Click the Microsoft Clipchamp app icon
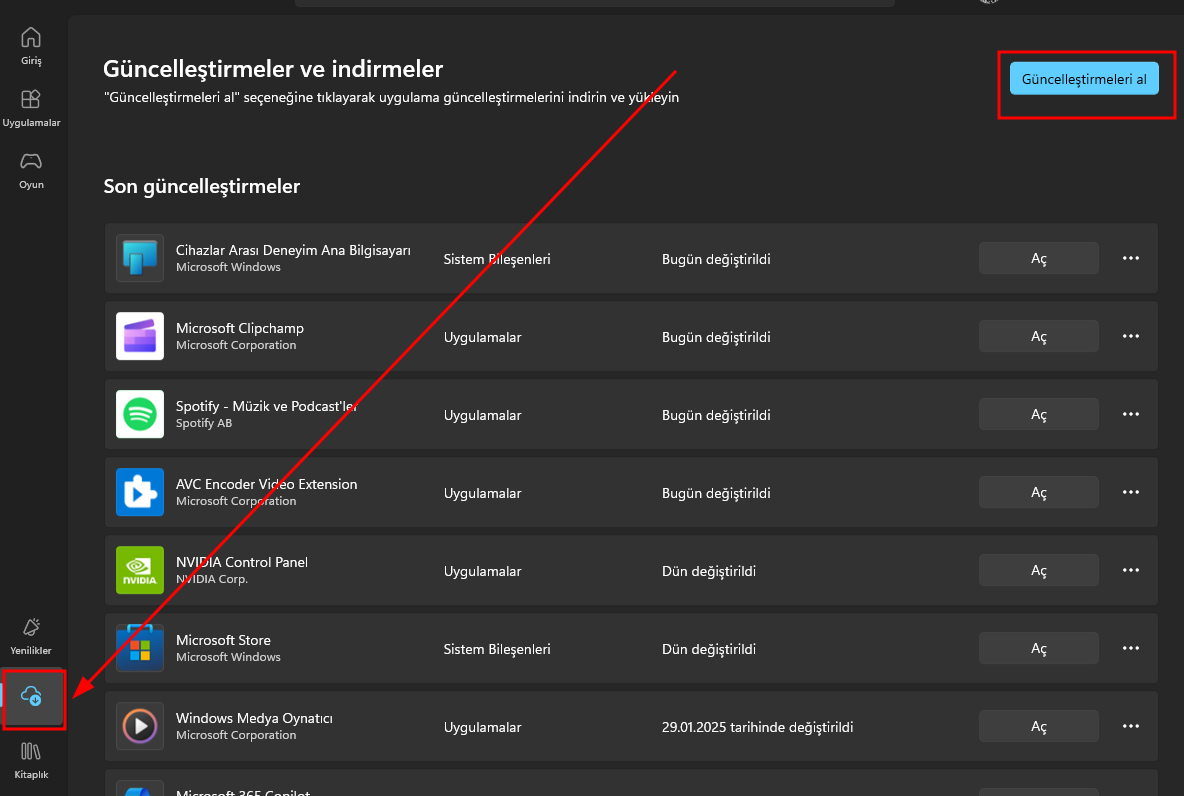Screen dimensions: 1184x796 (140, 336)
